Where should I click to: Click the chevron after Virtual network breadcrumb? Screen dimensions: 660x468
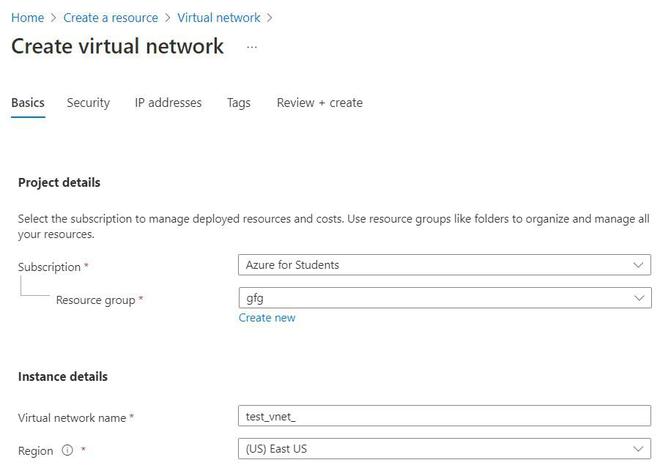(x=270, y=18)
